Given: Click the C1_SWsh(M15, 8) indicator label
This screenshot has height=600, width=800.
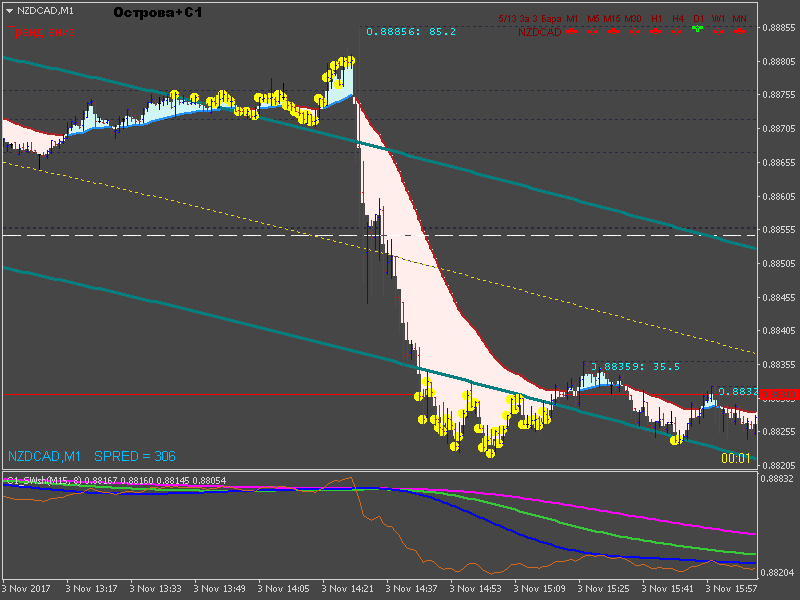Looking at the screenshot, I should pos(44,480).
